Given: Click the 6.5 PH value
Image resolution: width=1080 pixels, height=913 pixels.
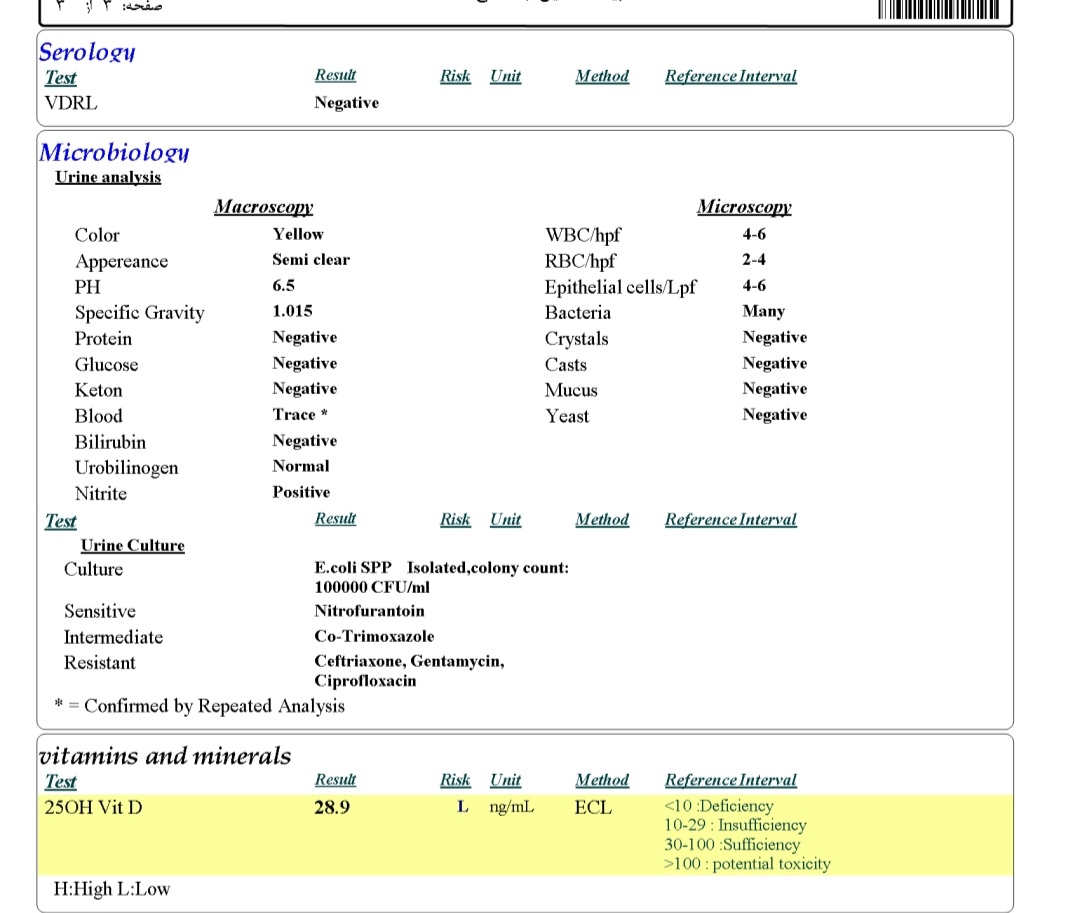Looking at the screenshot, I should coord(283,286).
